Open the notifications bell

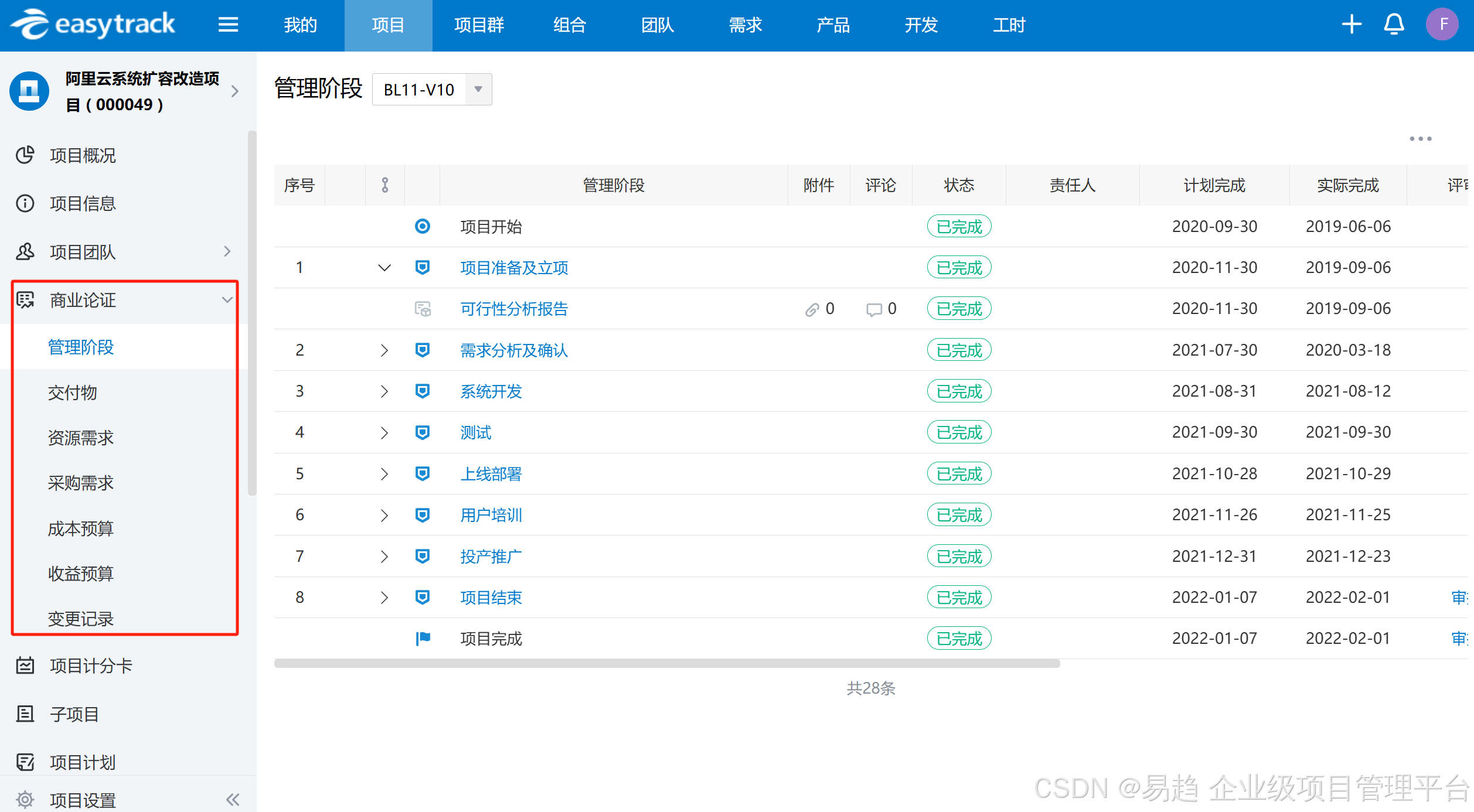tap(1394, 25)
